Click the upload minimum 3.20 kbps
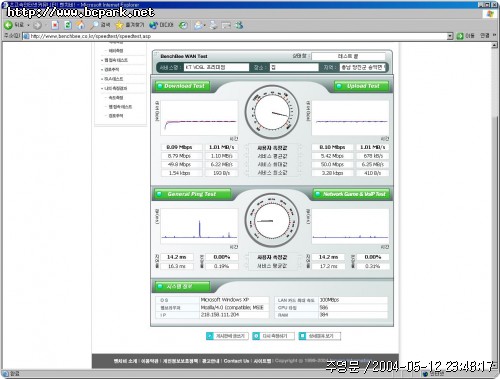Viewport: 500px width, 379px height. click(332, 173)
